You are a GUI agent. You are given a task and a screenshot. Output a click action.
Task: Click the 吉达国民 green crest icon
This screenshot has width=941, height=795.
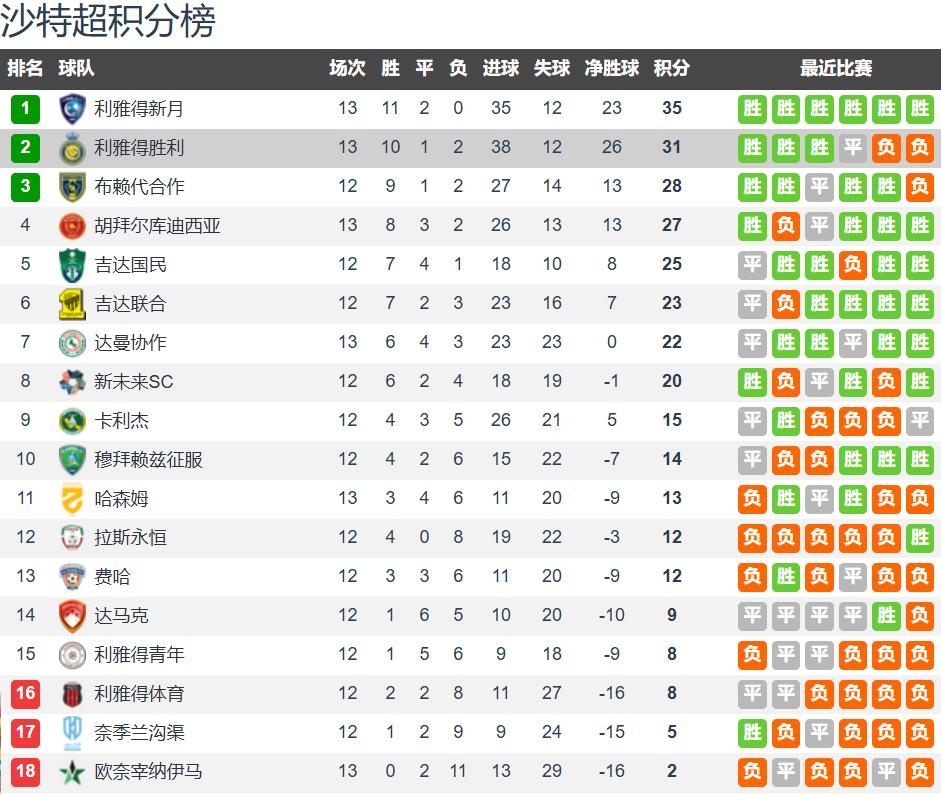coord(71,264)
